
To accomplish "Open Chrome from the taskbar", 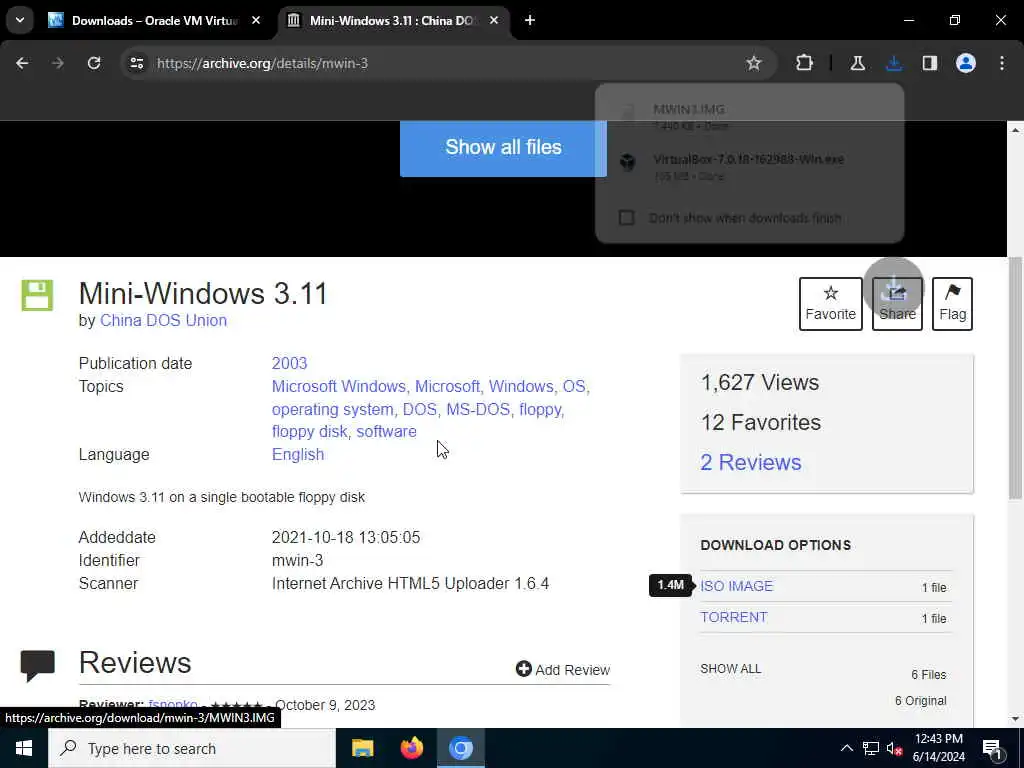I will (x=460, y=748).
